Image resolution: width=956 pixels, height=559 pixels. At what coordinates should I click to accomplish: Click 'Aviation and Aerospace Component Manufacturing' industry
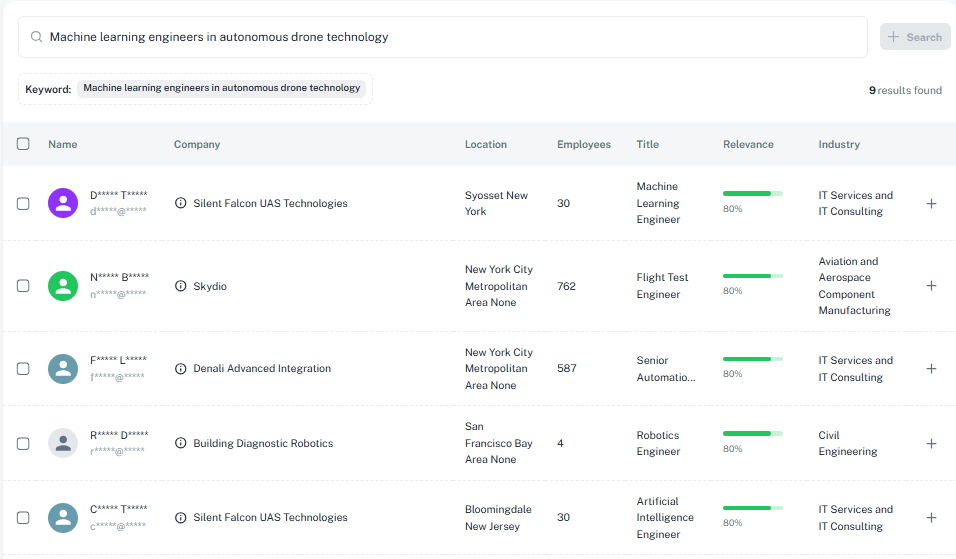(x=854, y=286)
